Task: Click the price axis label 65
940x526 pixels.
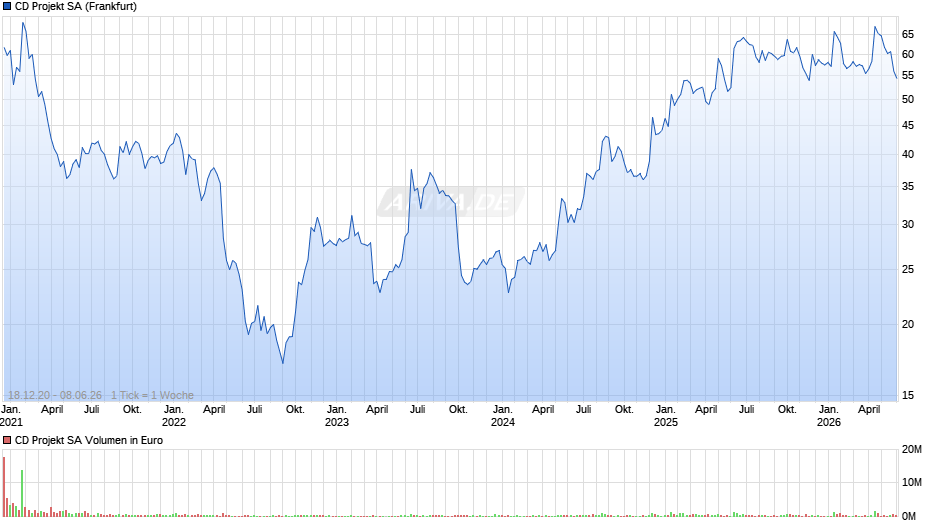Action: pyautogui.click(x=908, y=35)
